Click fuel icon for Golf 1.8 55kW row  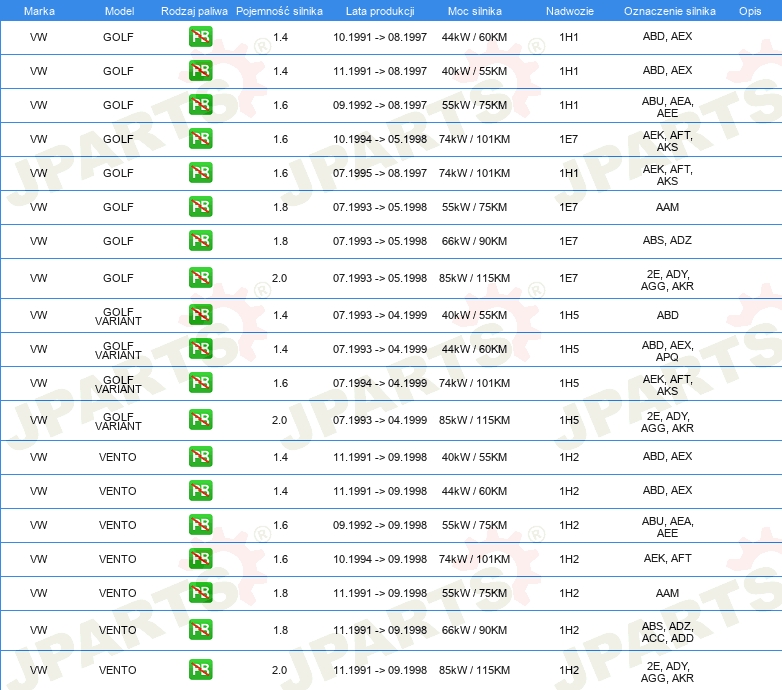[x=200, y=206]
